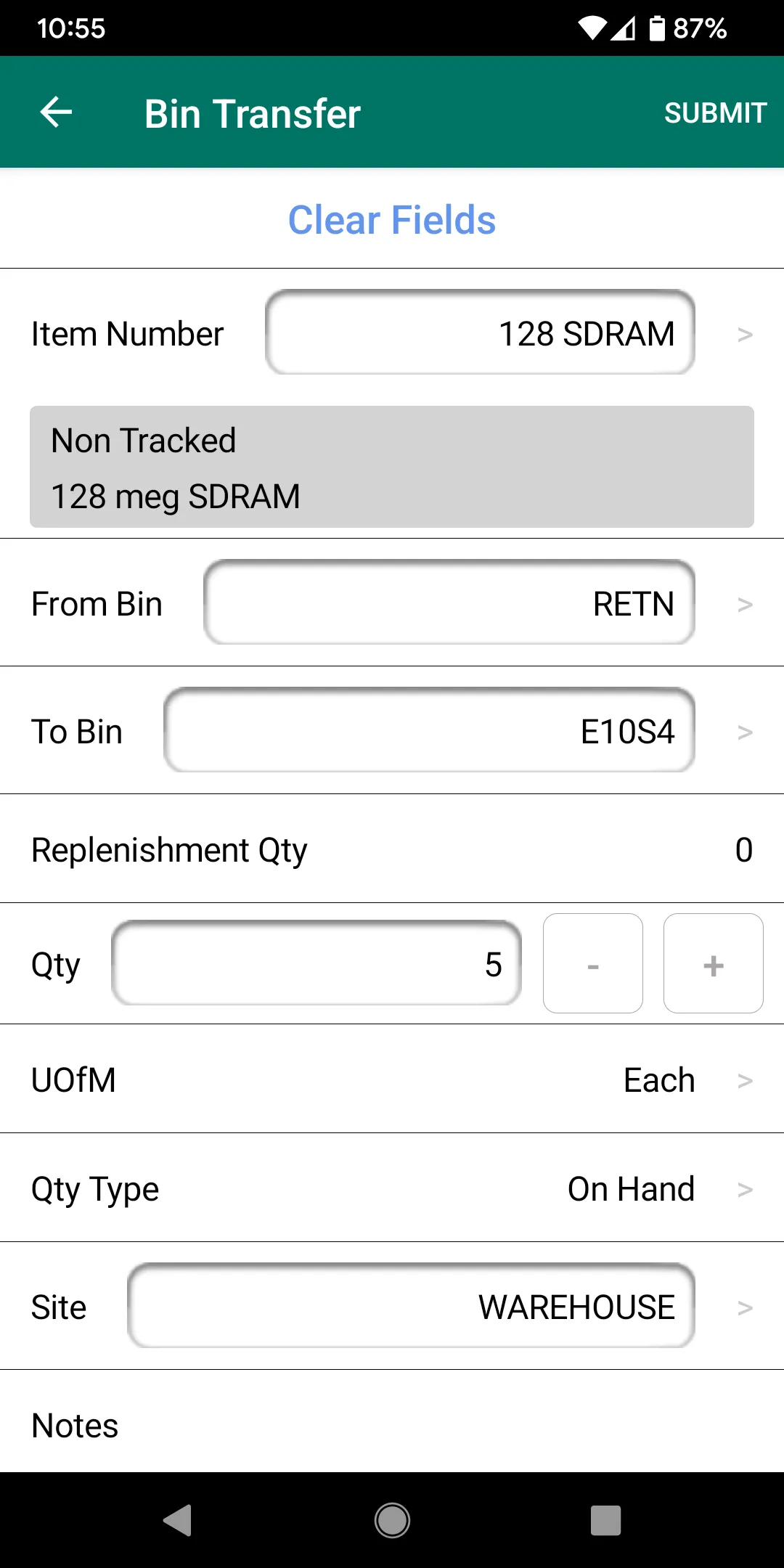Select the Qty input field
The image size is (784, 1568).
[317, 963]
